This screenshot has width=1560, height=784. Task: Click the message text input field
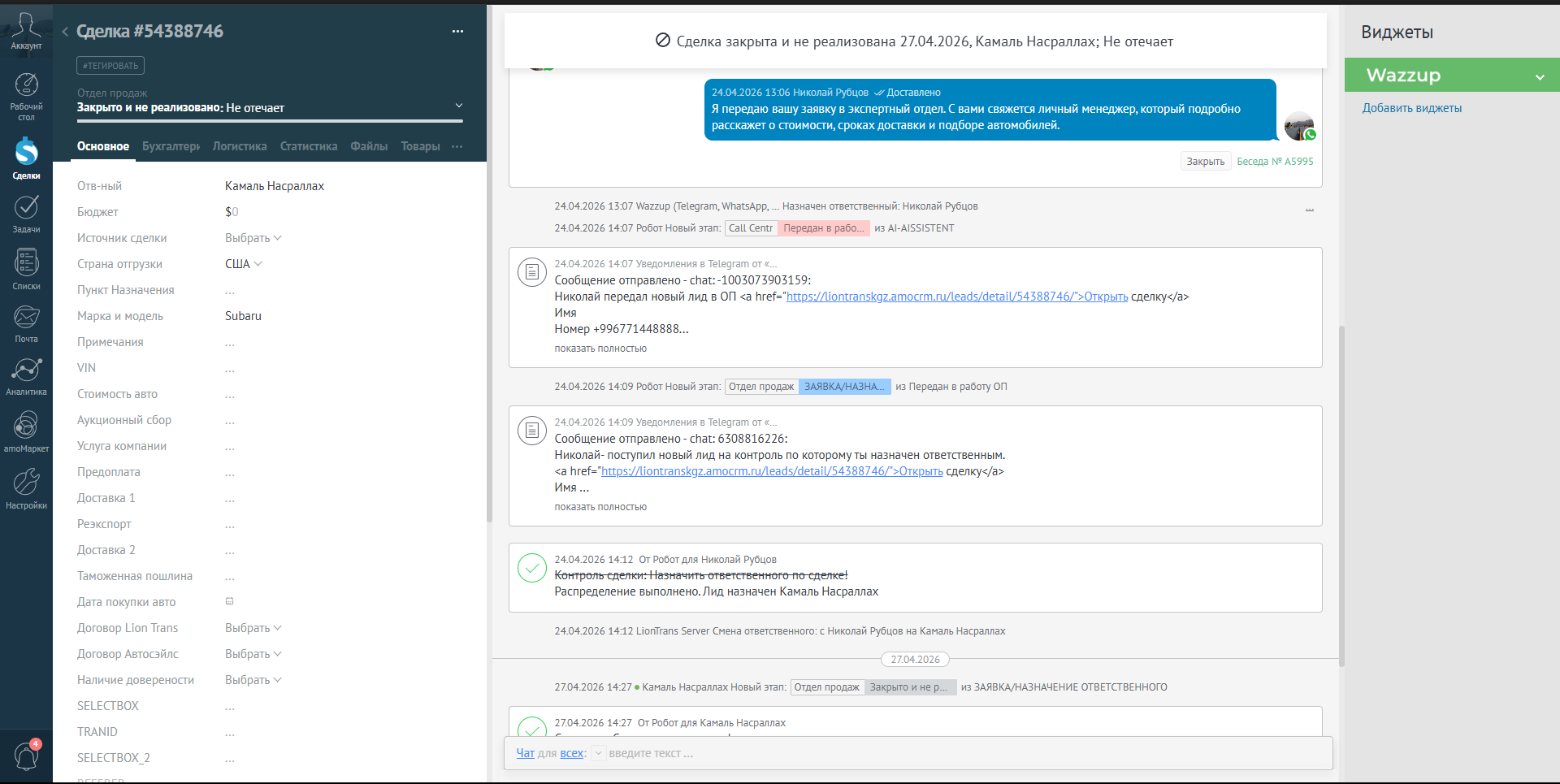pyautogui.click(x=967, y=753)
